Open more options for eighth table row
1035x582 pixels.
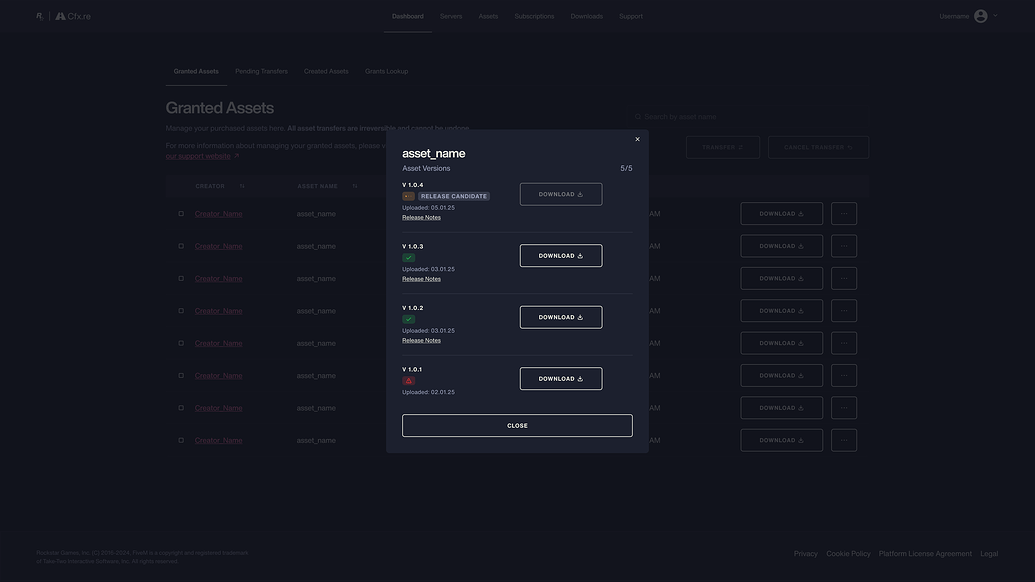(844, 440)
